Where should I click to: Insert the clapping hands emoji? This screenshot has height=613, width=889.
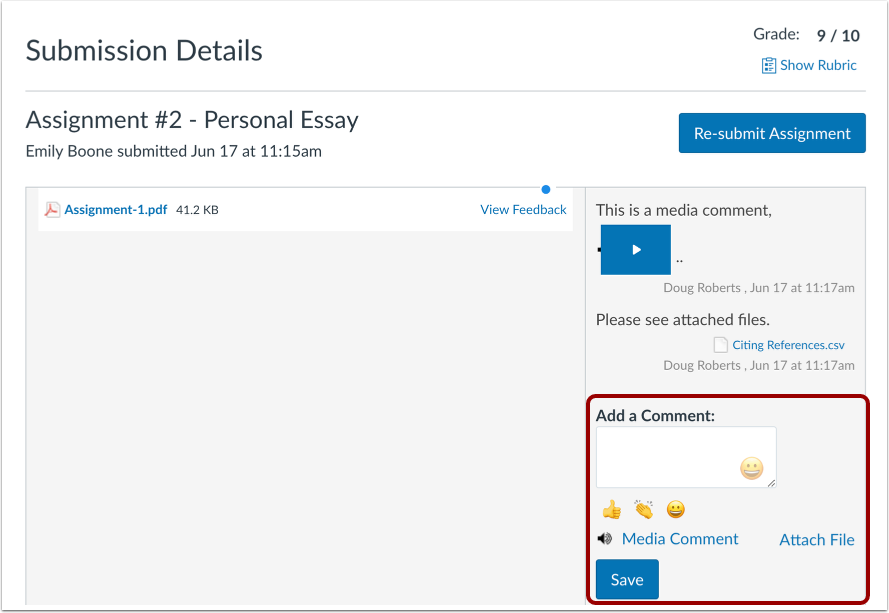[644, 509]
